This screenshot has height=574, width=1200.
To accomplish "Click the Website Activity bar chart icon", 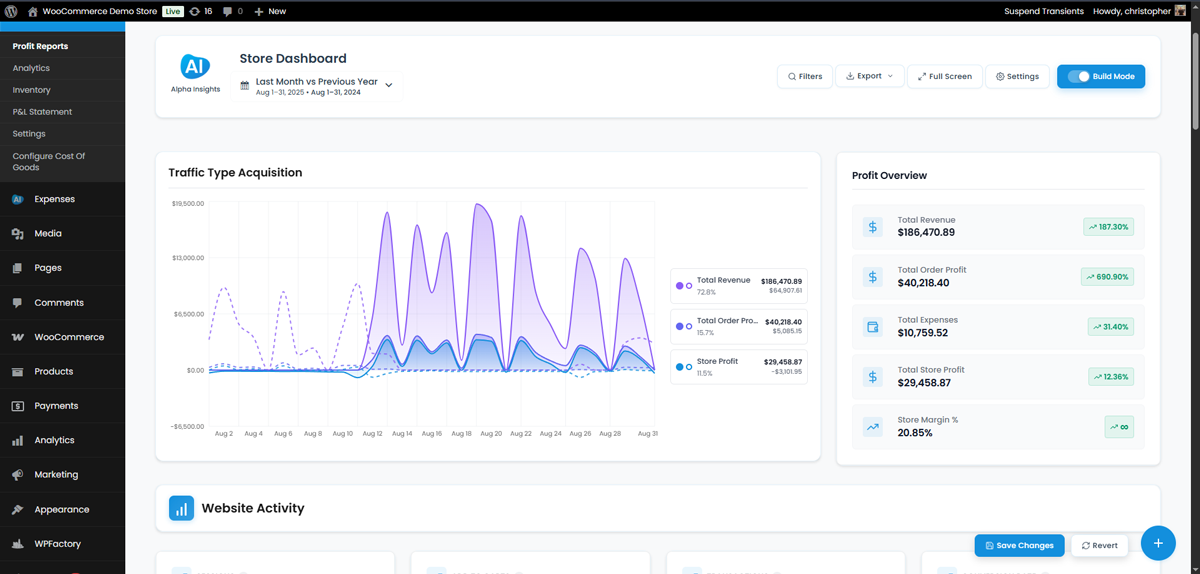I will pos(181,508).
